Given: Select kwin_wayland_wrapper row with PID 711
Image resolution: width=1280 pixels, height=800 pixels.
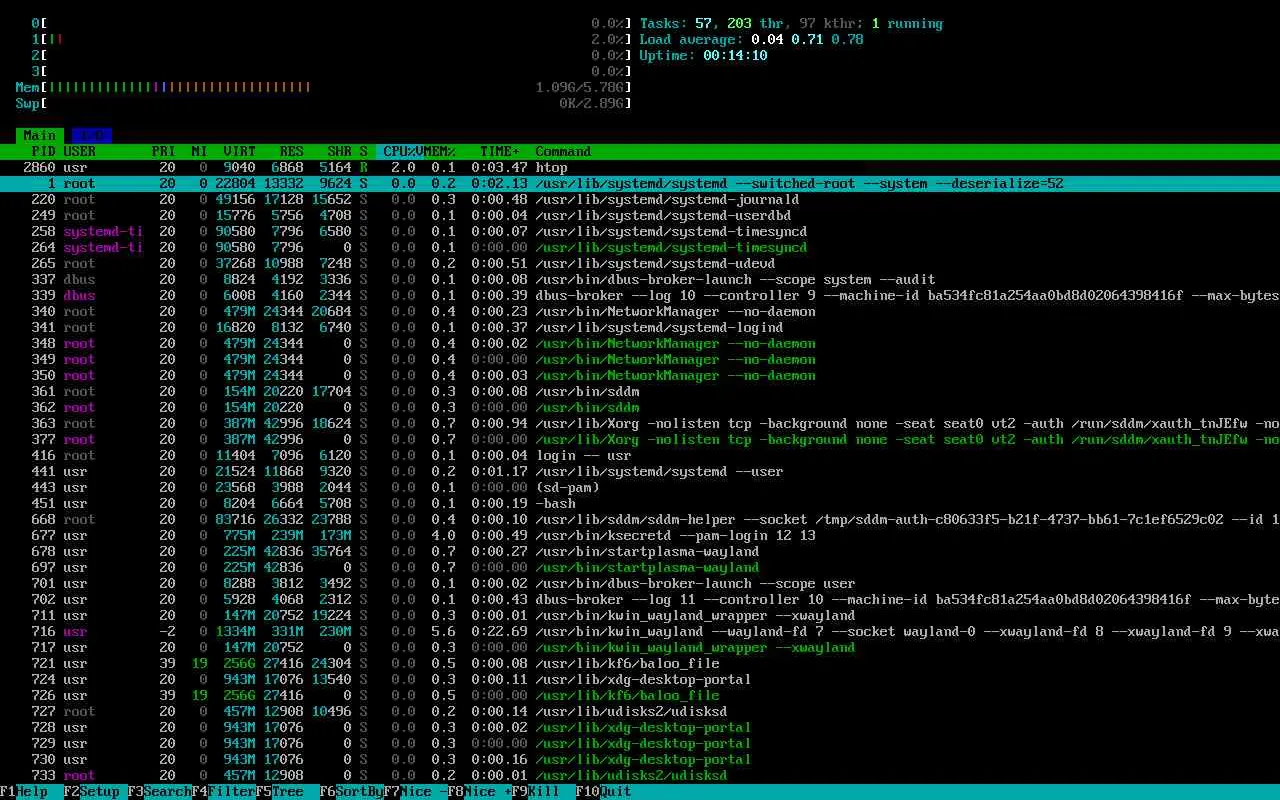Looking at the screenshot, I should [640, 615].
